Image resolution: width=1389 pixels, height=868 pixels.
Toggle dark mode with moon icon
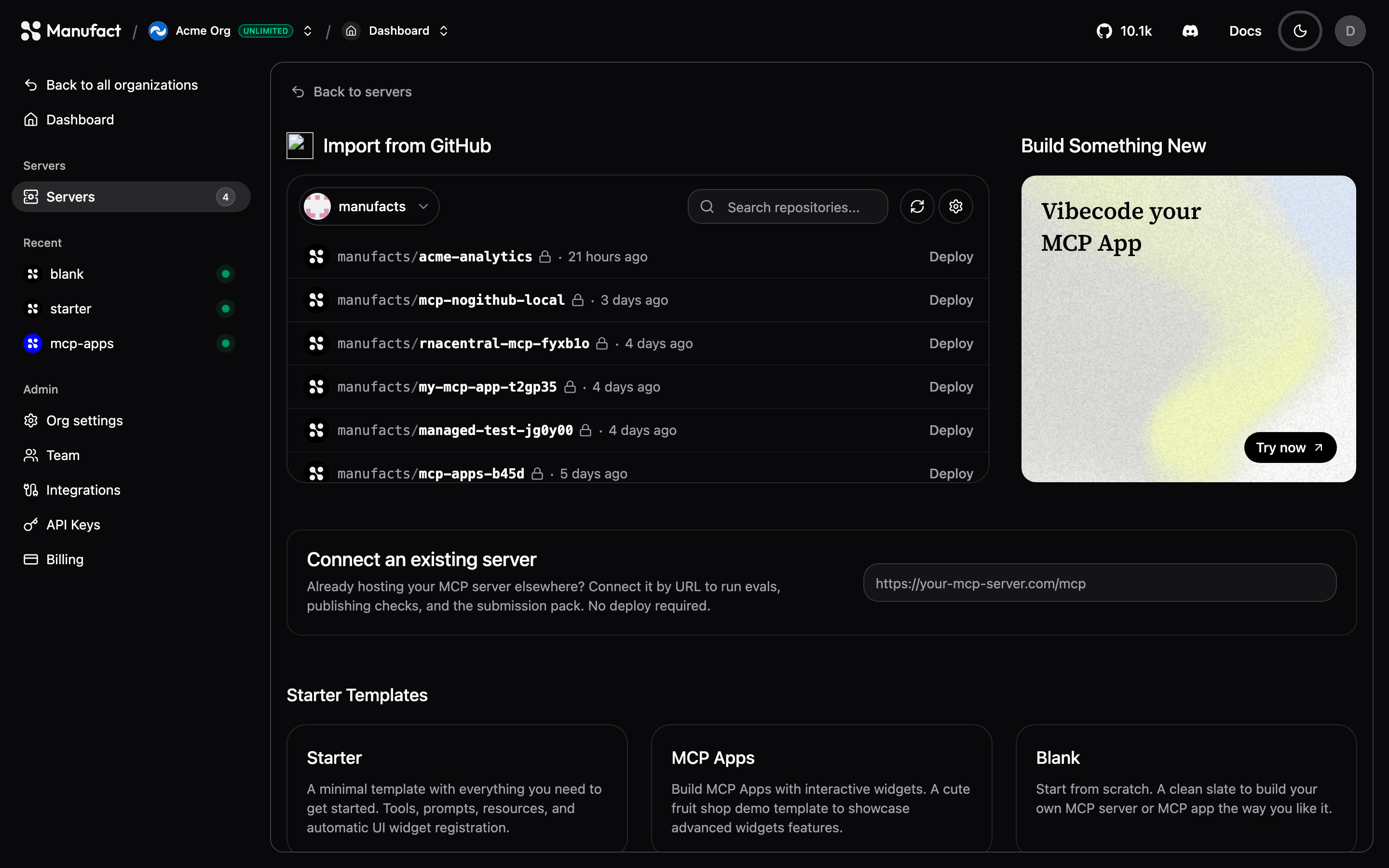click(1300, 31)
